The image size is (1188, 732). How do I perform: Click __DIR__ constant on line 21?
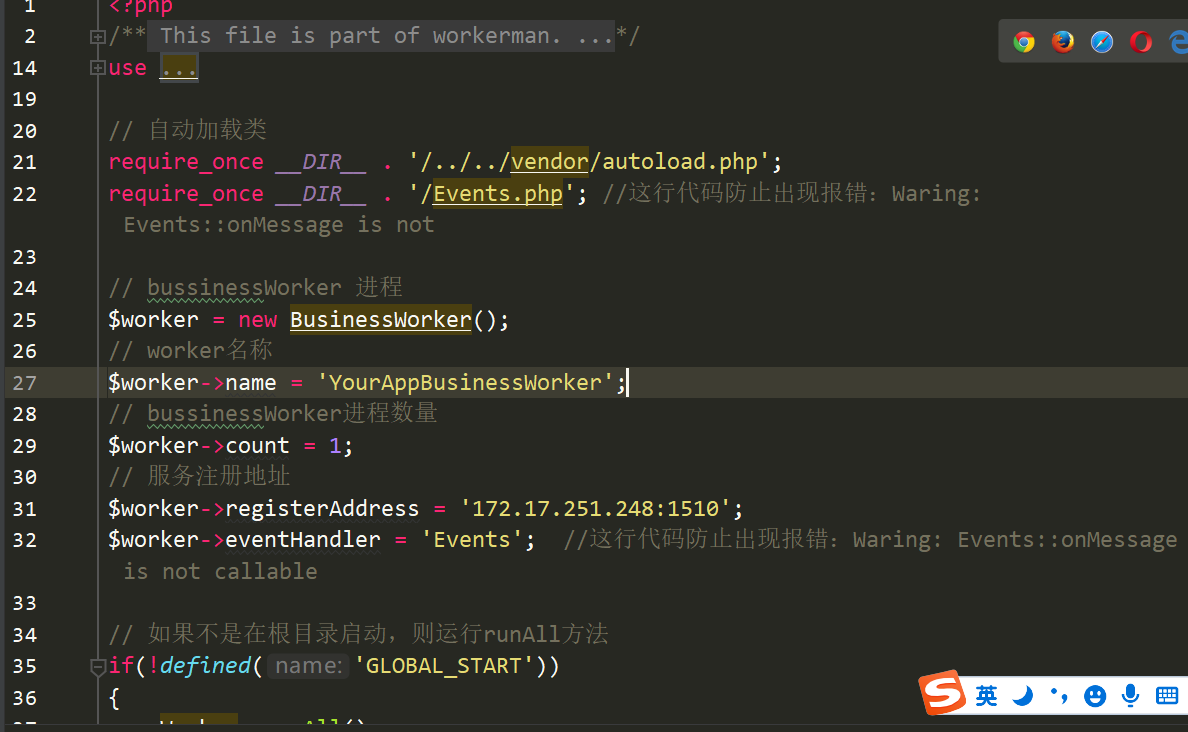(x=322, y=161)
